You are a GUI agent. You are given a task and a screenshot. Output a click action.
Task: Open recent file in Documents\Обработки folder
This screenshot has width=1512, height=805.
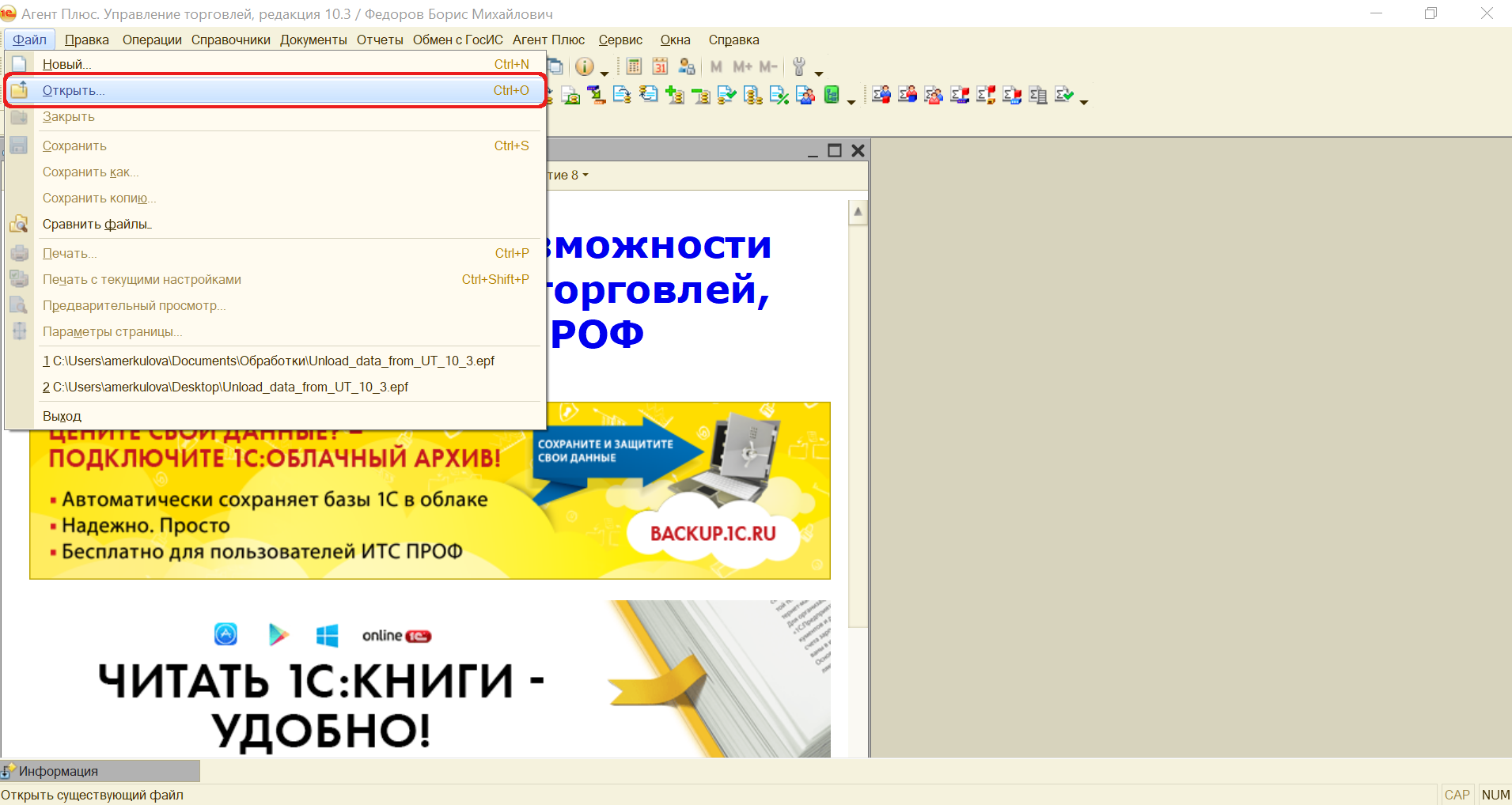click(269, 361)
